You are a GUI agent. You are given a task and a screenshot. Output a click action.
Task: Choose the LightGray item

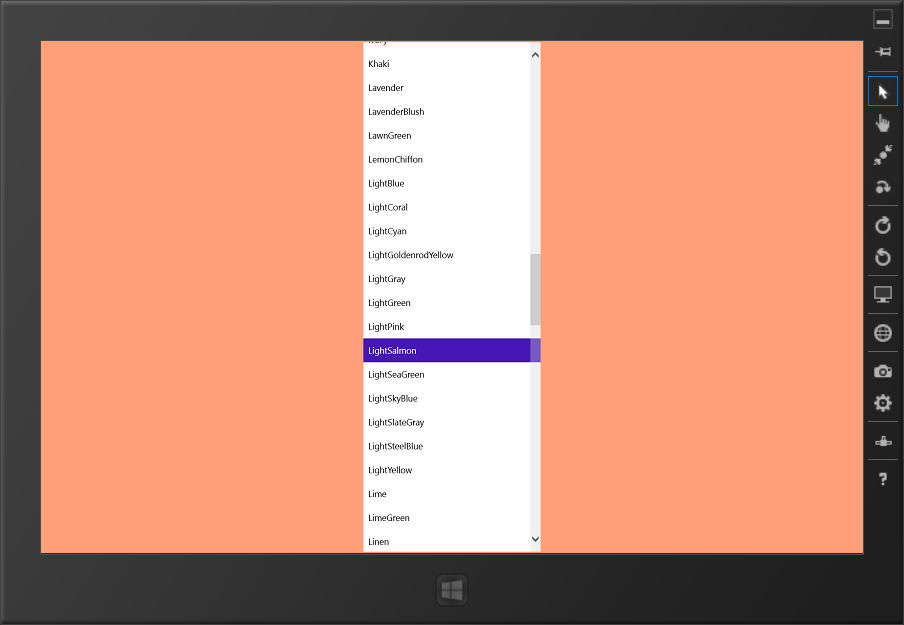click(x=446, y=279)
